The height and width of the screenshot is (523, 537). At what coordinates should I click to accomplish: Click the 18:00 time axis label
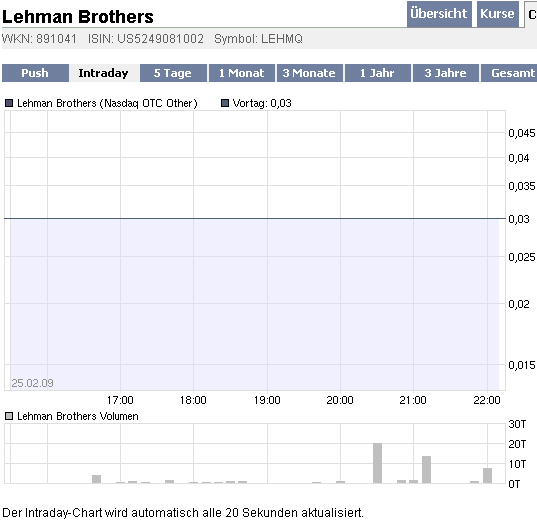click(193, 400)
